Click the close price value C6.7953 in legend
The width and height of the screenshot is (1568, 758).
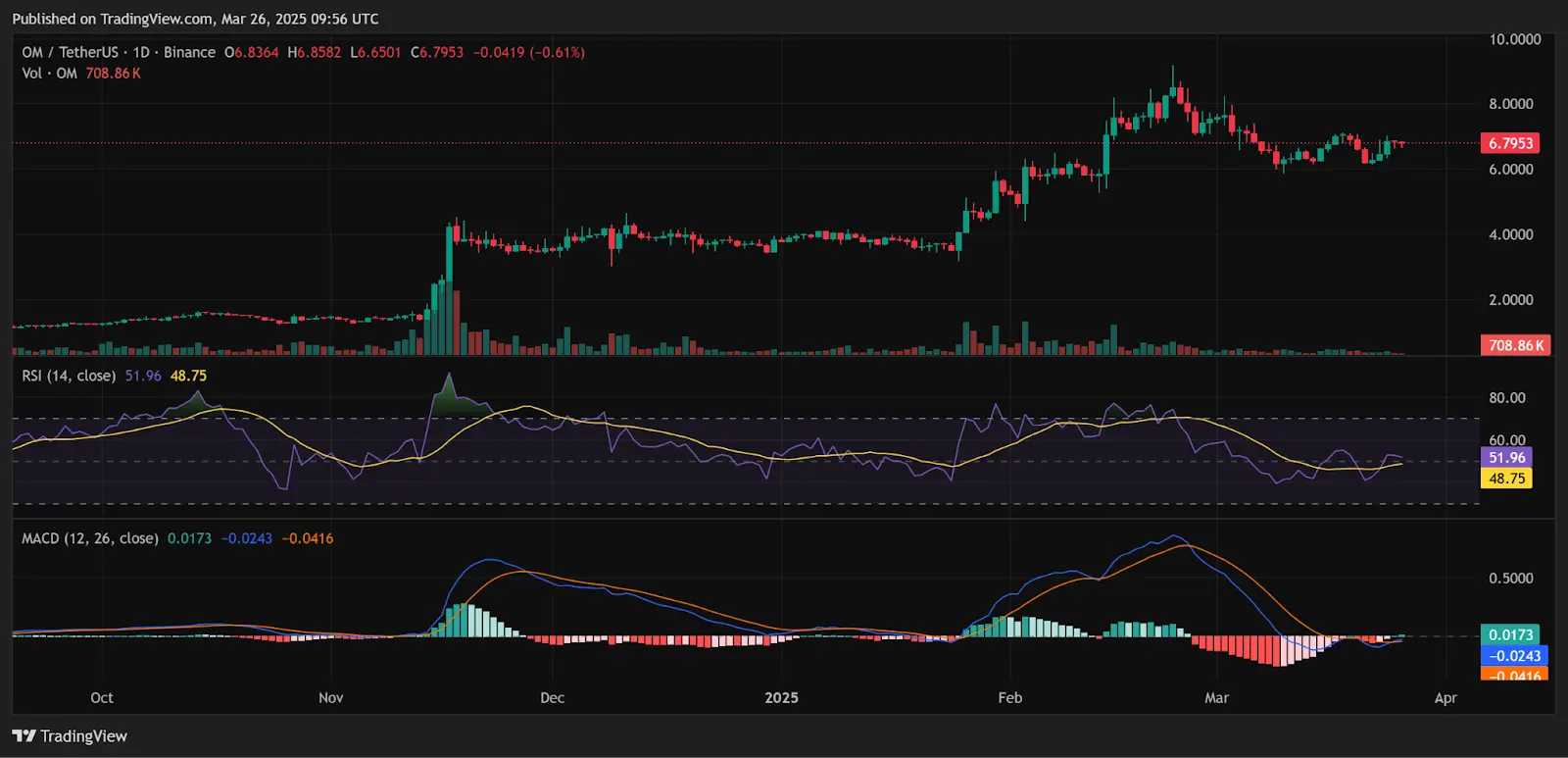tap(437, 52)
